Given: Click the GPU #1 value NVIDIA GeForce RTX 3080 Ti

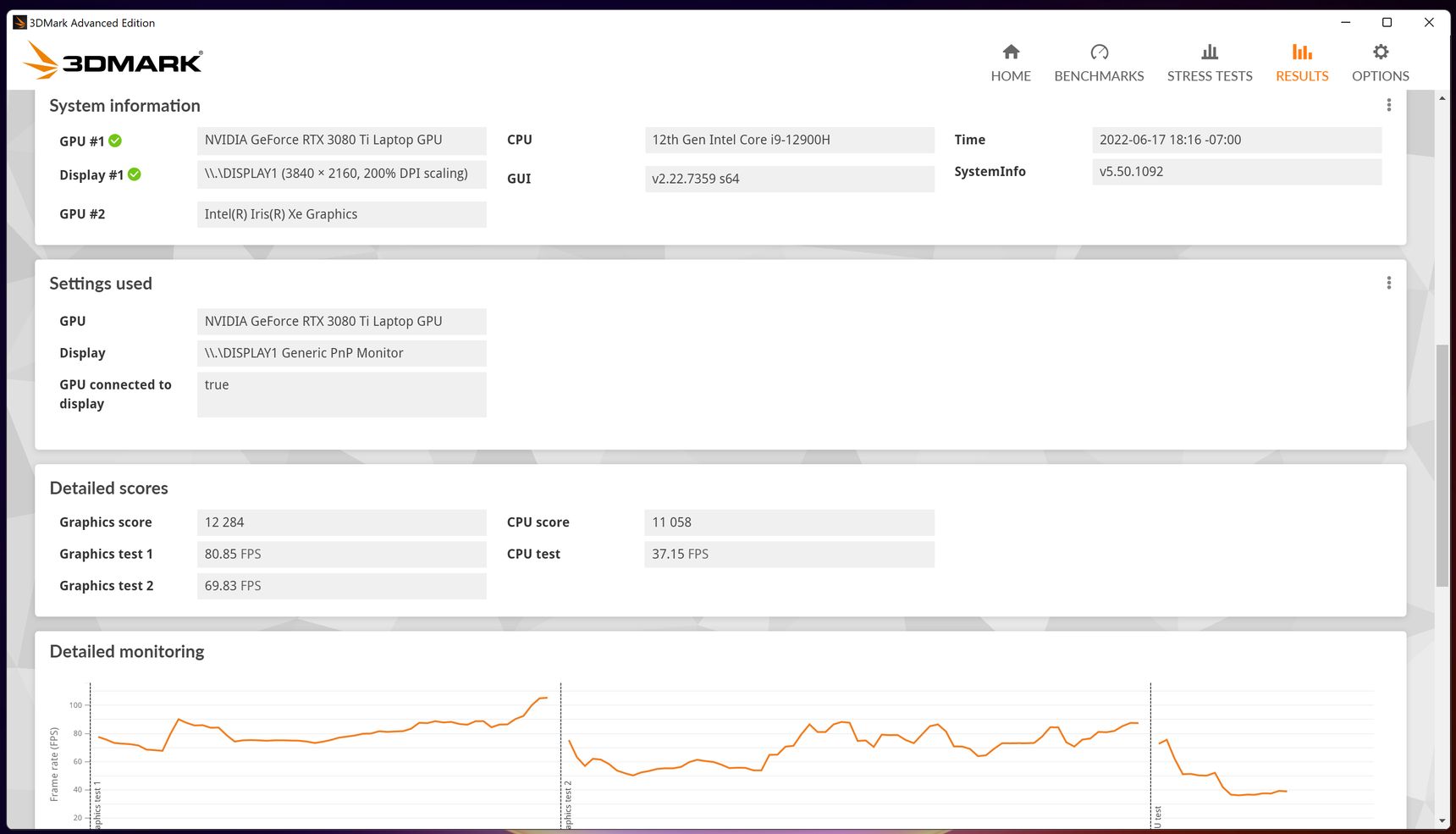Looking at the screenshot, I should 342,141.
